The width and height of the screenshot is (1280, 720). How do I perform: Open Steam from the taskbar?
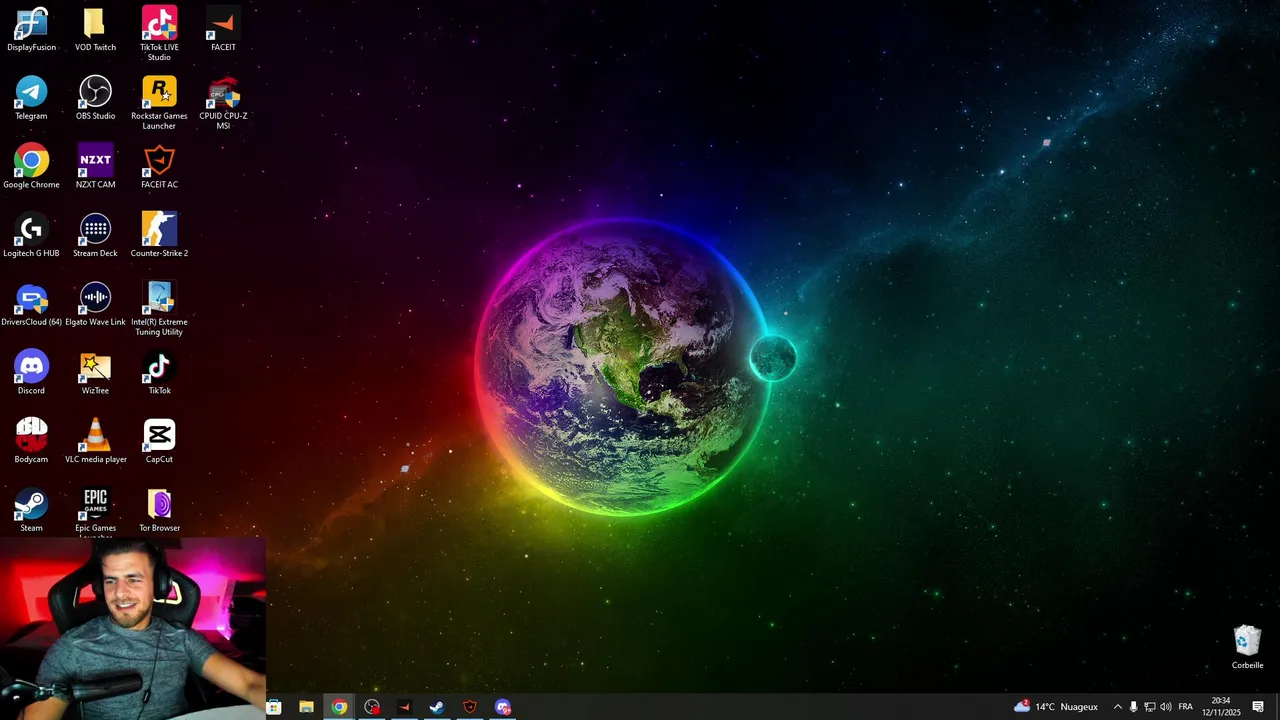437,707
